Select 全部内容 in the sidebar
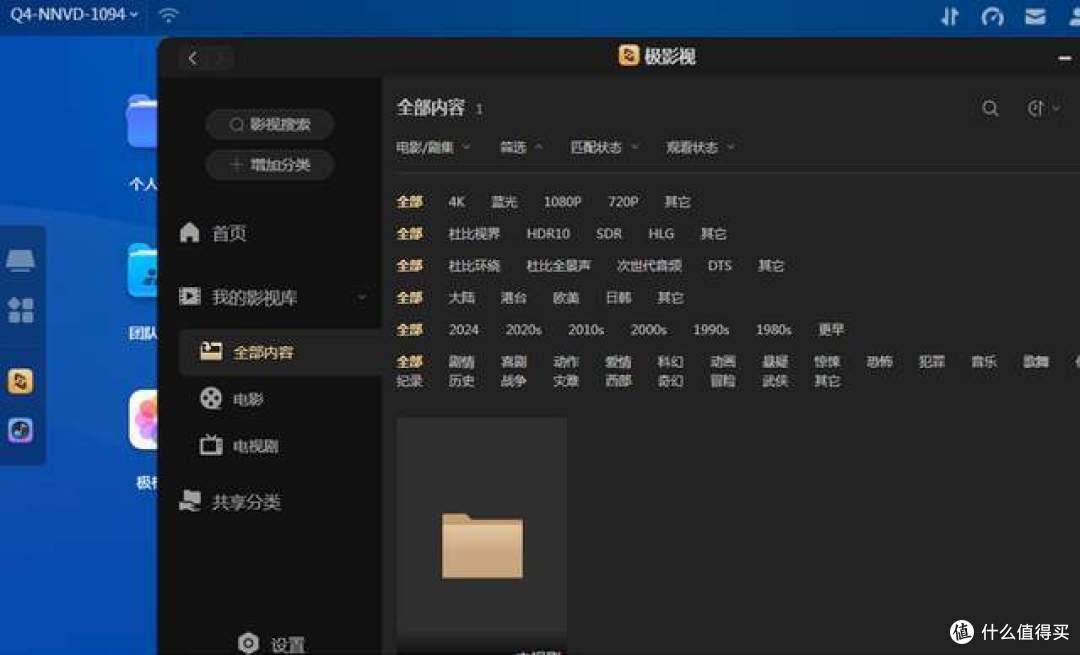This screenshot has height=655, width=1080. click(x=279, y=352)
